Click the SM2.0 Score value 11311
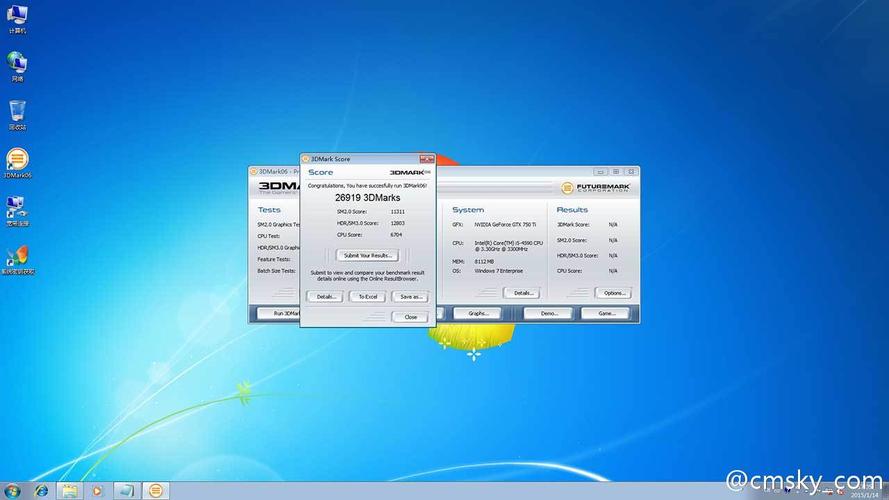The image size is (889, 500). 397,211
